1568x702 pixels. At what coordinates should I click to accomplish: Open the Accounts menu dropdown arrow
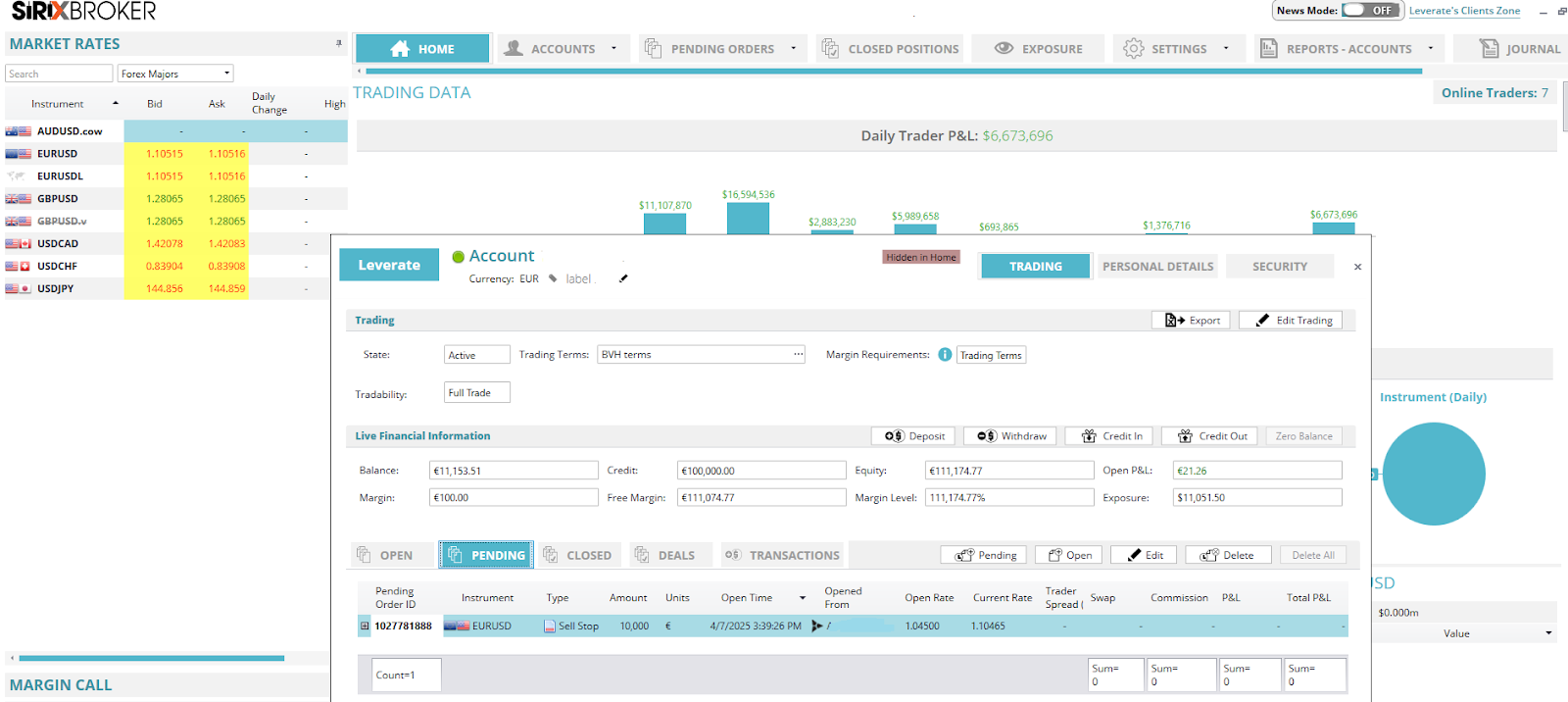(614, 48)
